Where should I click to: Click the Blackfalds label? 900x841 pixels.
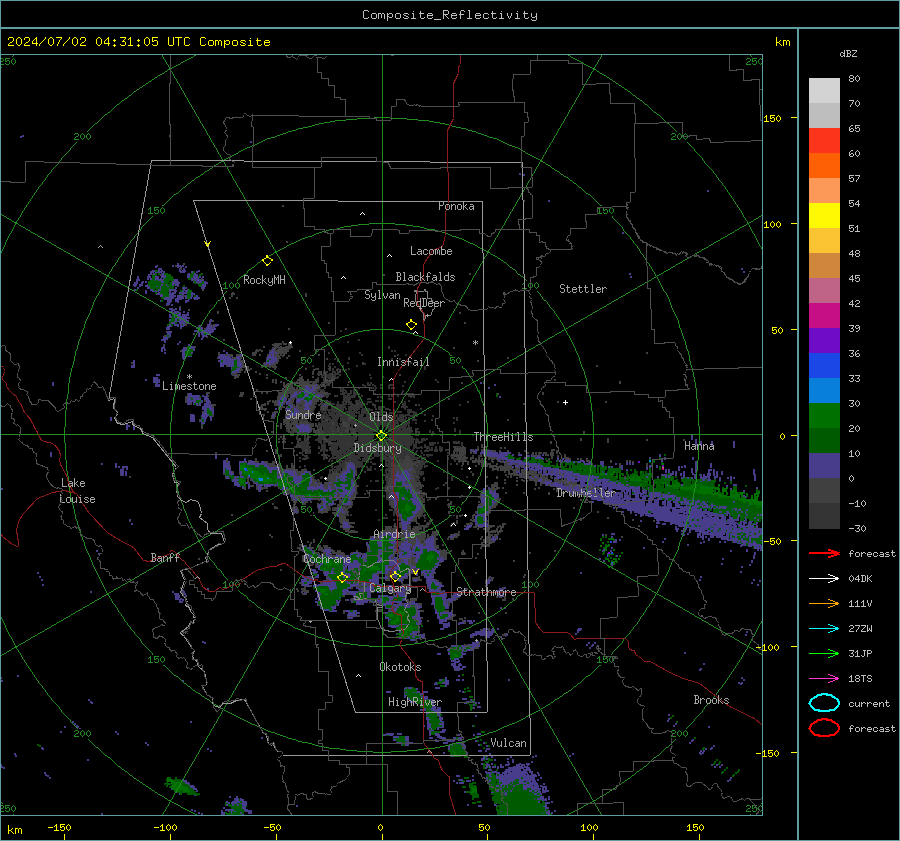point(425,277)
